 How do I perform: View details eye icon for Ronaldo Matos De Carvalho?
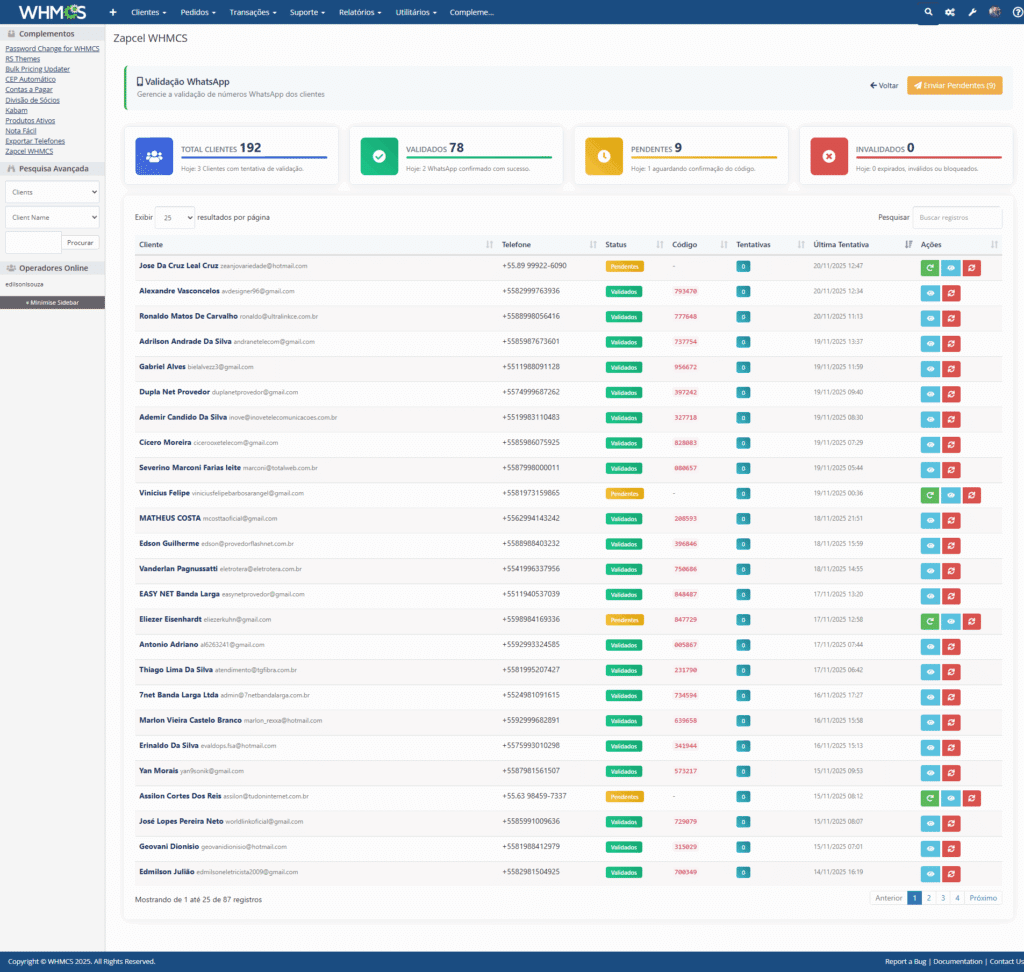[930, 318]
